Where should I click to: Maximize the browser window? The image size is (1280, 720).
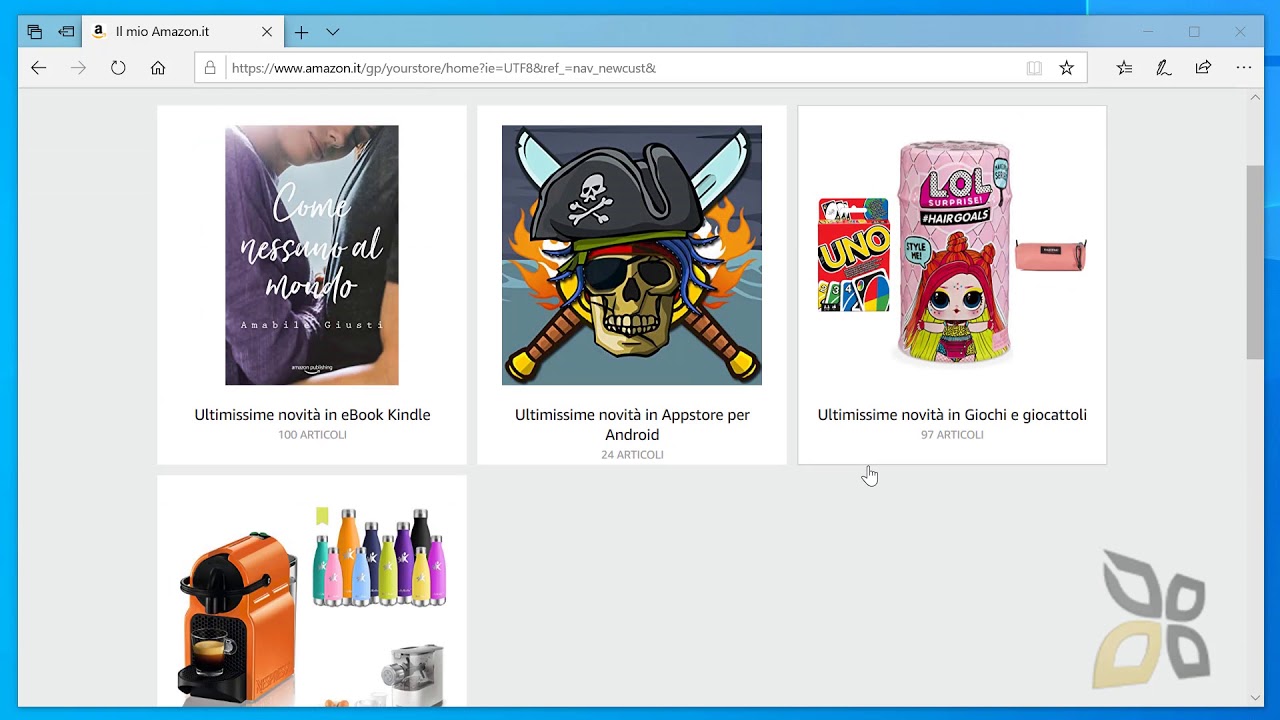[1194, 32]
